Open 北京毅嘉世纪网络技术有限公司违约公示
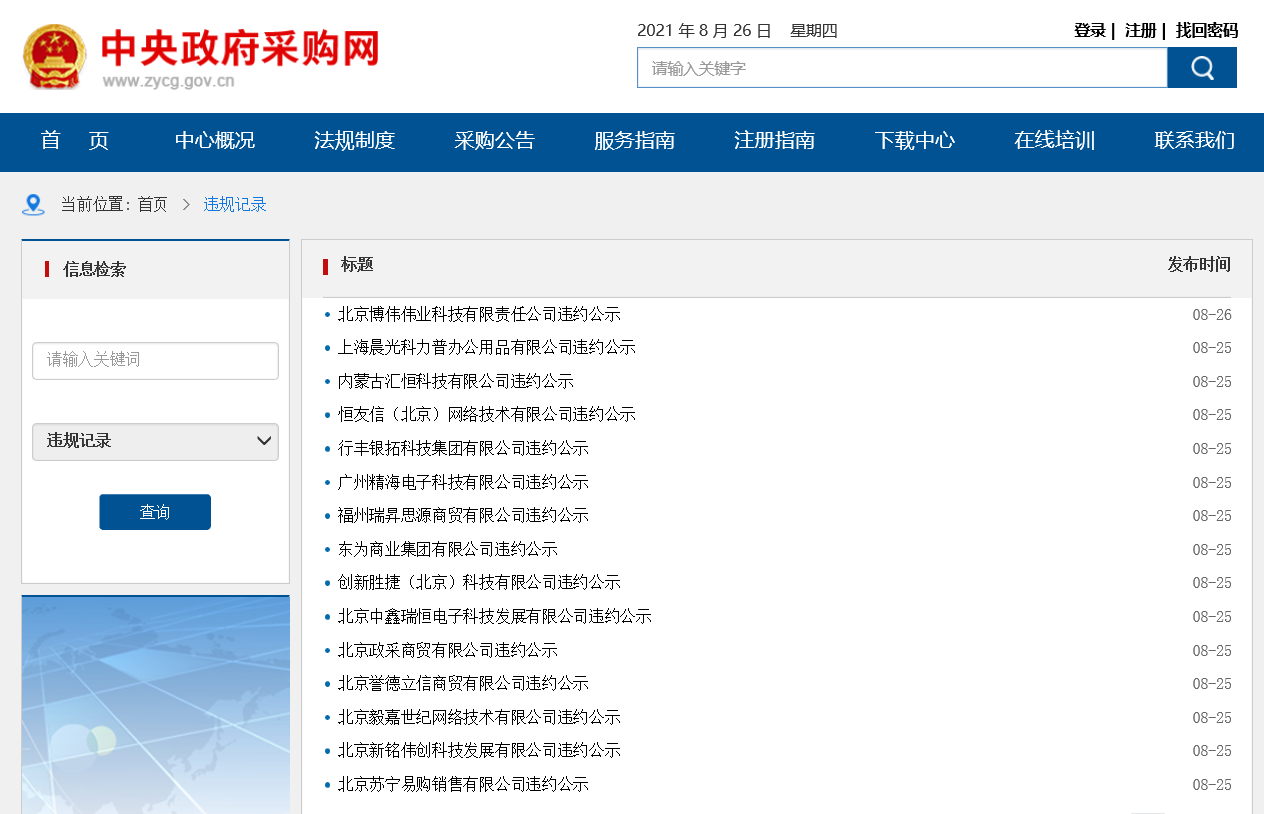The width and height of the screenshot is (1264, 814). [479, 718]
